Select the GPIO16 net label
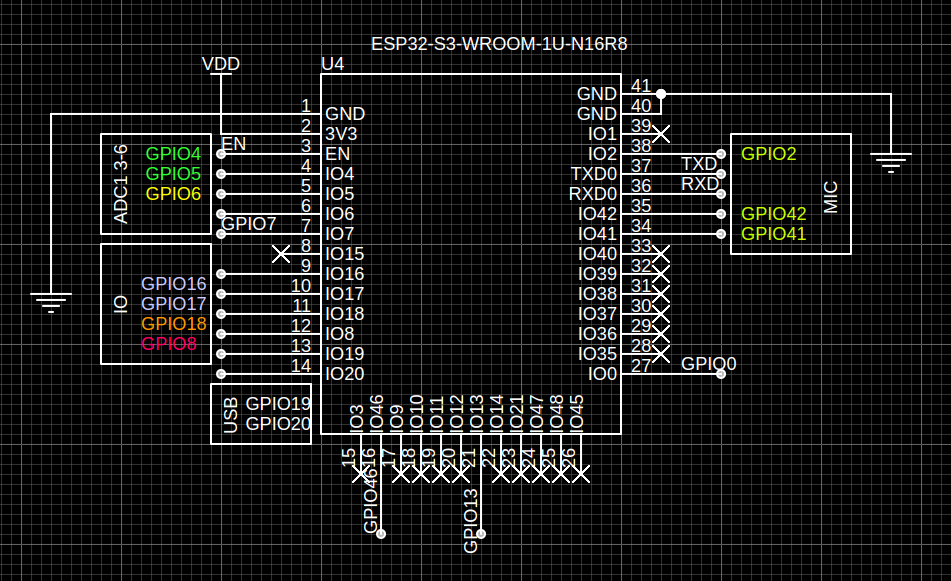Image resolution: width=951 pixels, height=581 pixels. coord(173,283)
